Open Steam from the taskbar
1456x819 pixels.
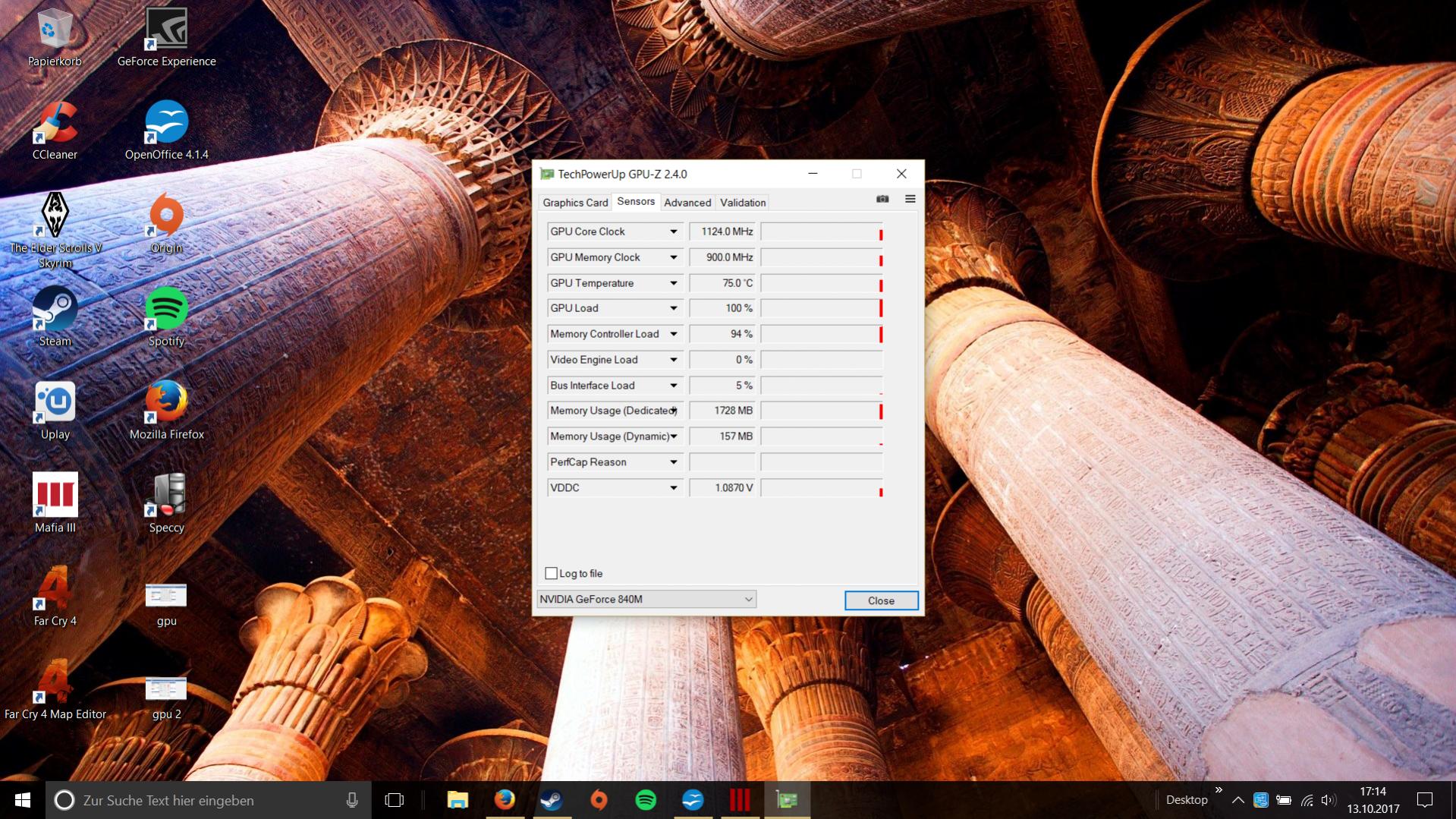[x=552, y=800]
